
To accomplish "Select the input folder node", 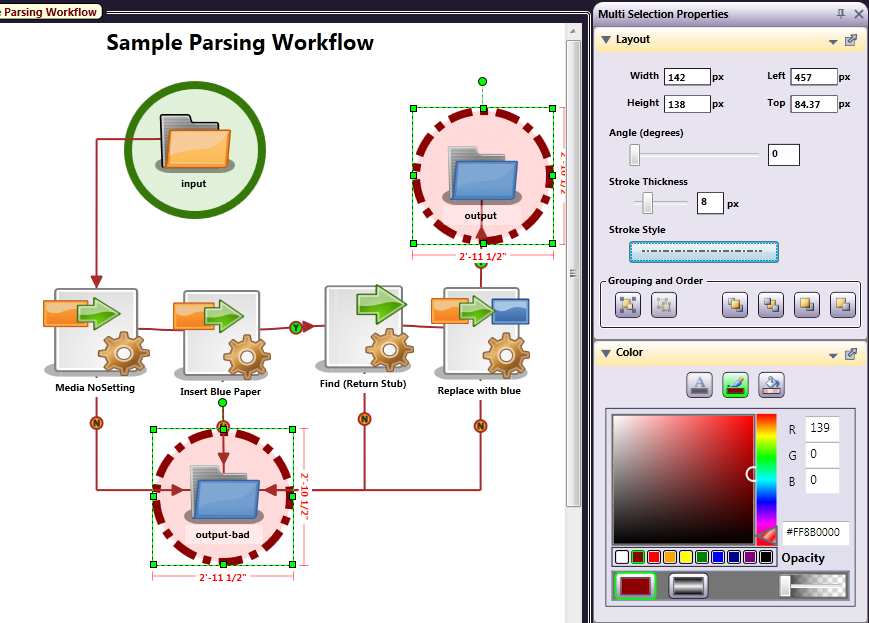I will 195,150.
